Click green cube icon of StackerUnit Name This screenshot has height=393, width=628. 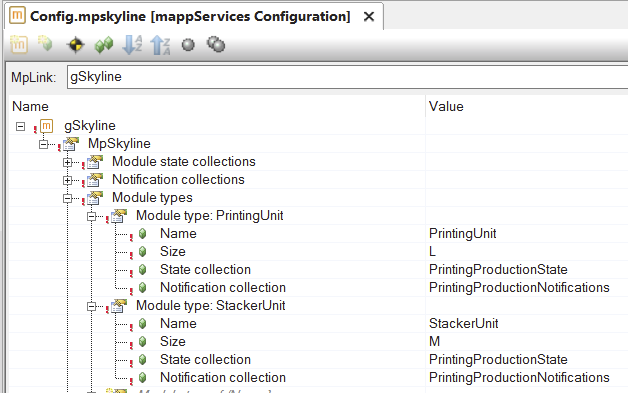143,324
